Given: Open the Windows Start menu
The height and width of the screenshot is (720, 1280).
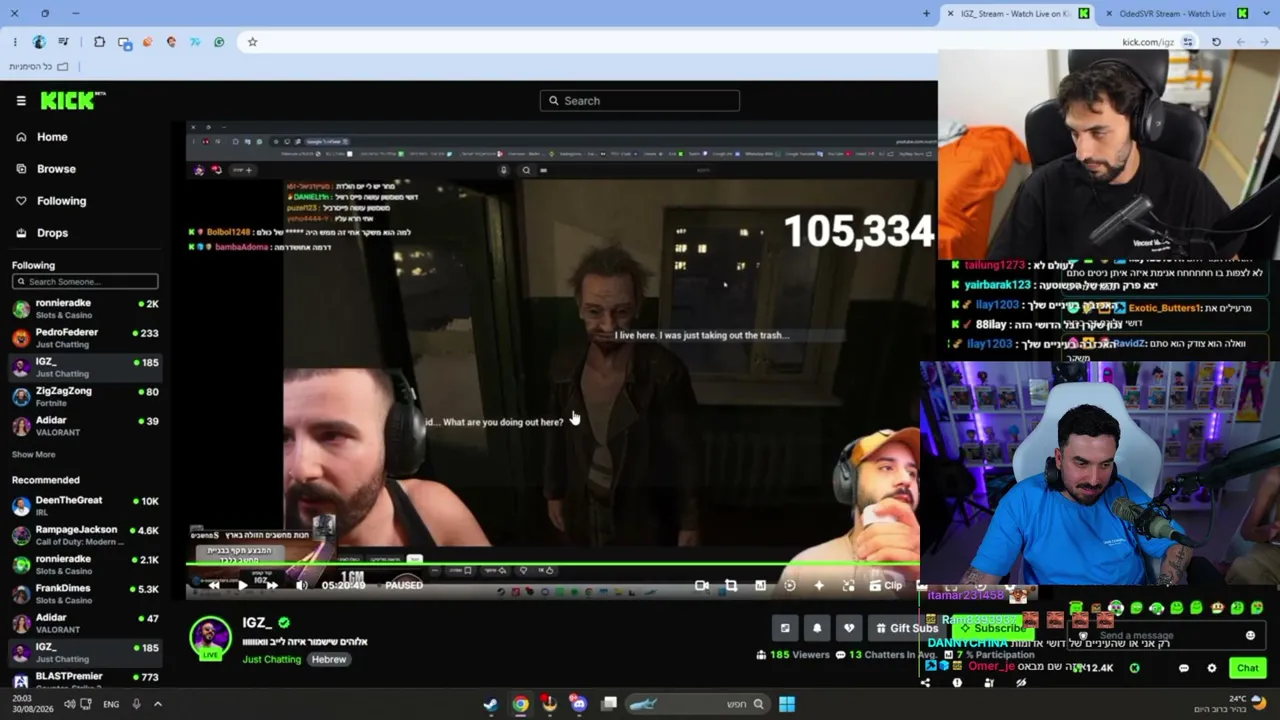Looking at the screenshot, I should 787,704.
